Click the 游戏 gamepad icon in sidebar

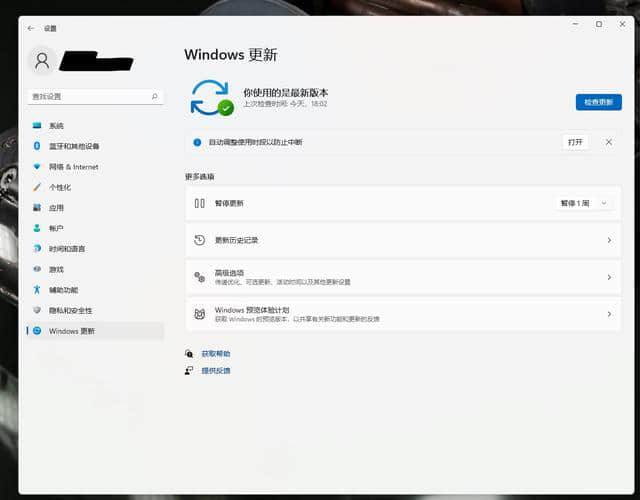(37, 269)
